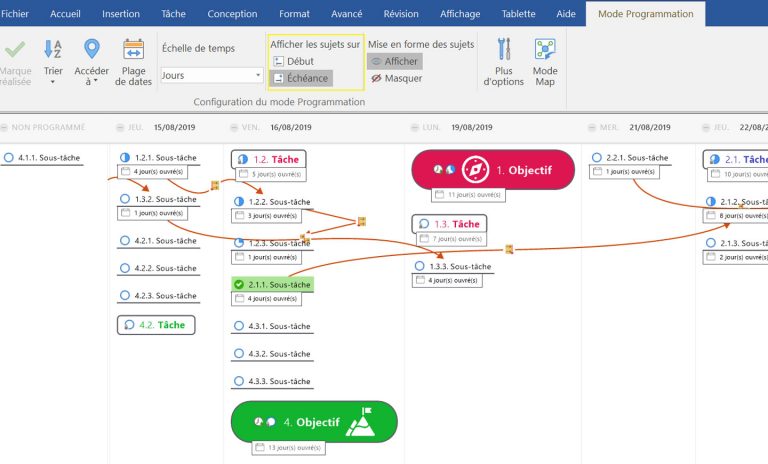
Task: Open the Plage de dates calendar tool
Action: 133,51
